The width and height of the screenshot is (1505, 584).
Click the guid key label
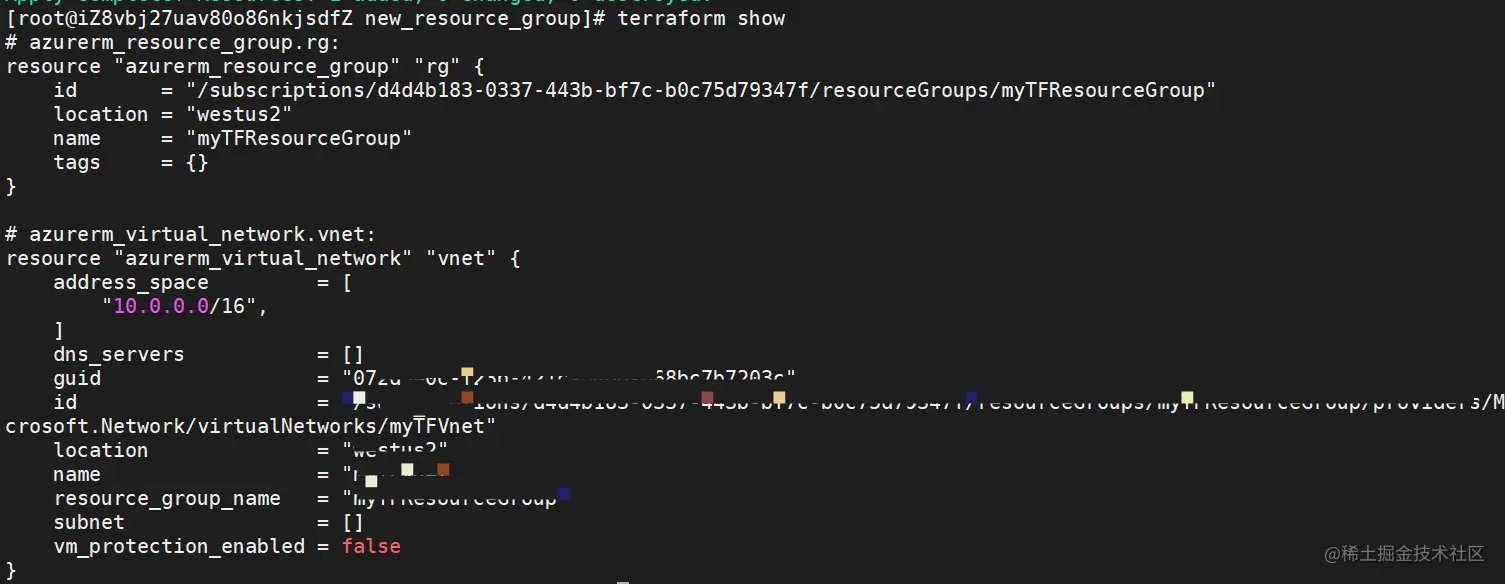tap(77, 378)
